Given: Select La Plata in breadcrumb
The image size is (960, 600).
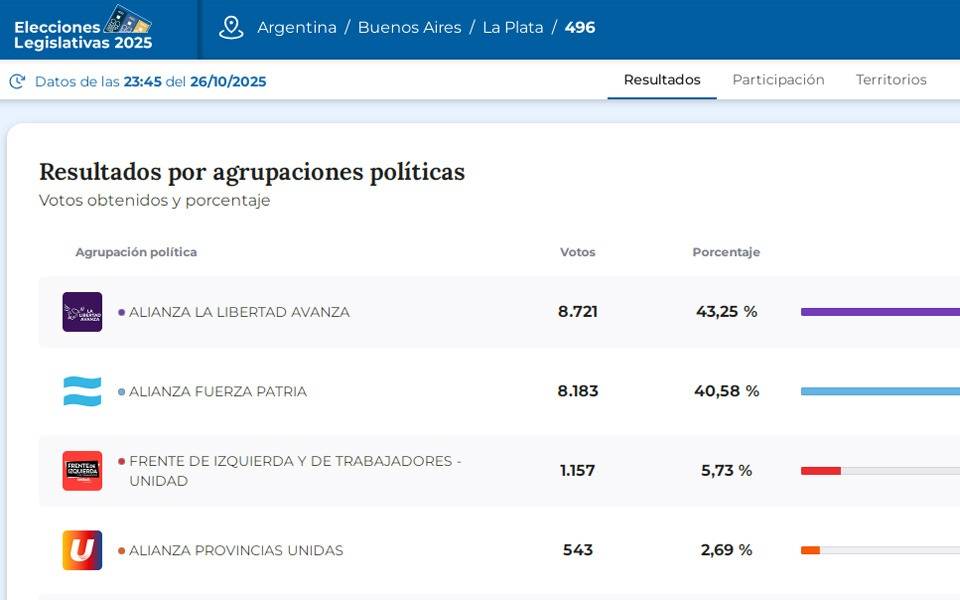Looking at the screenshot, I should point(513,28).
